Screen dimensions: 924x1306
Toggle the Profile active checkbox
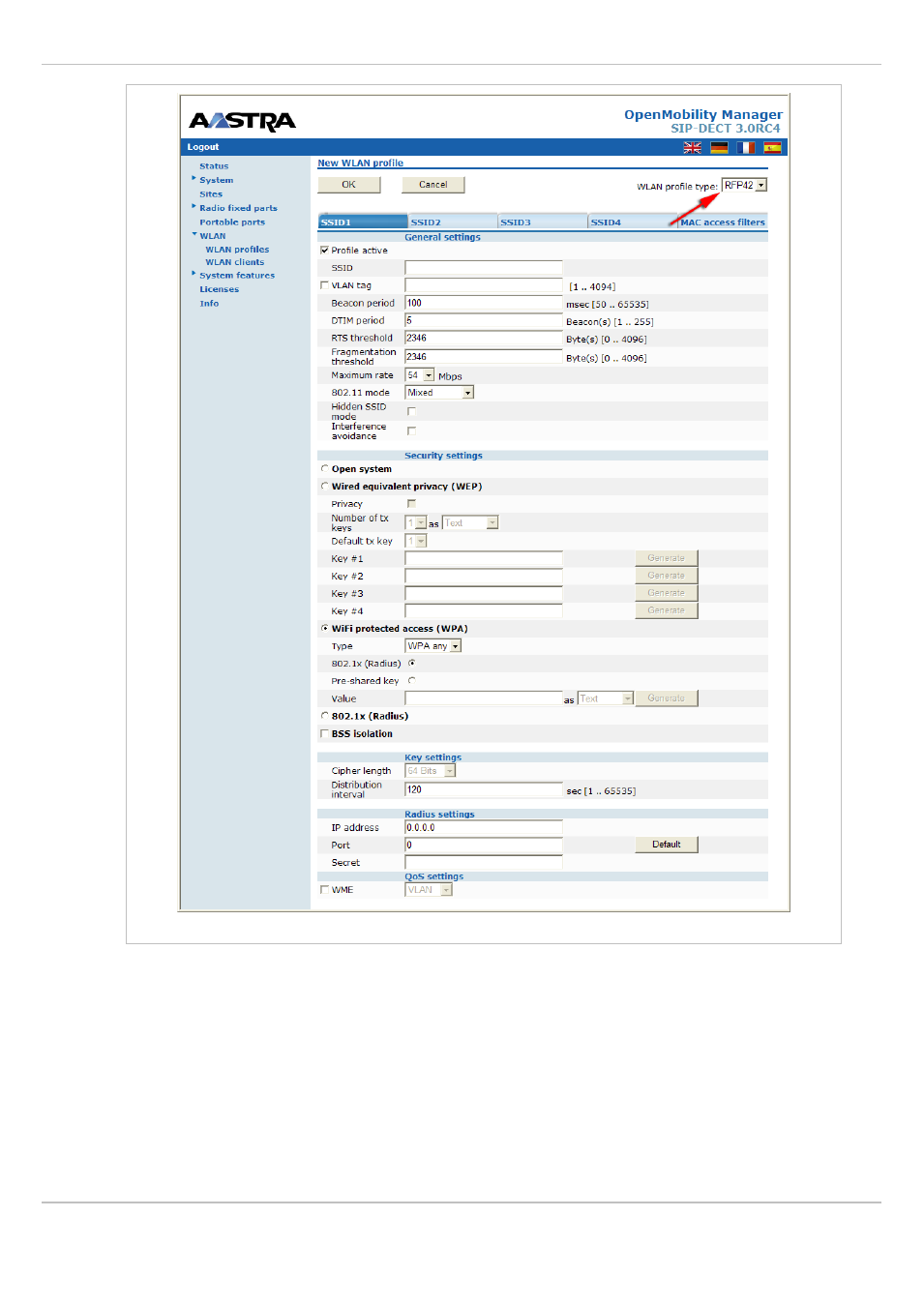324,251
